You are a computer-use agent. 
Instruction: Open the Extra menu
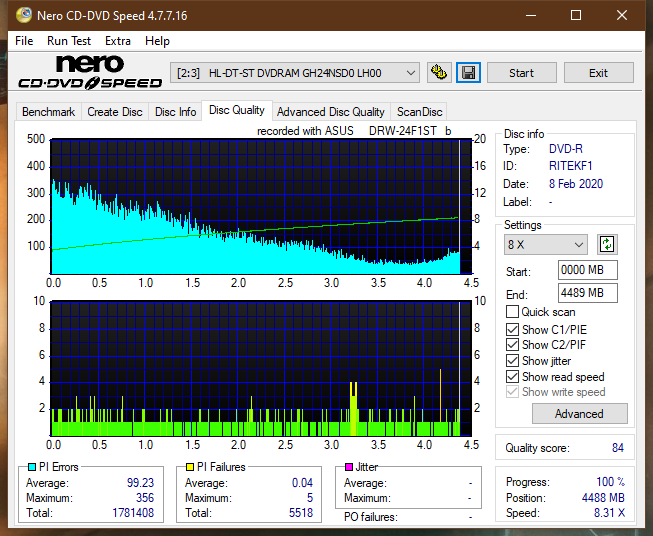pyautogui.click(x=118, y=41)
